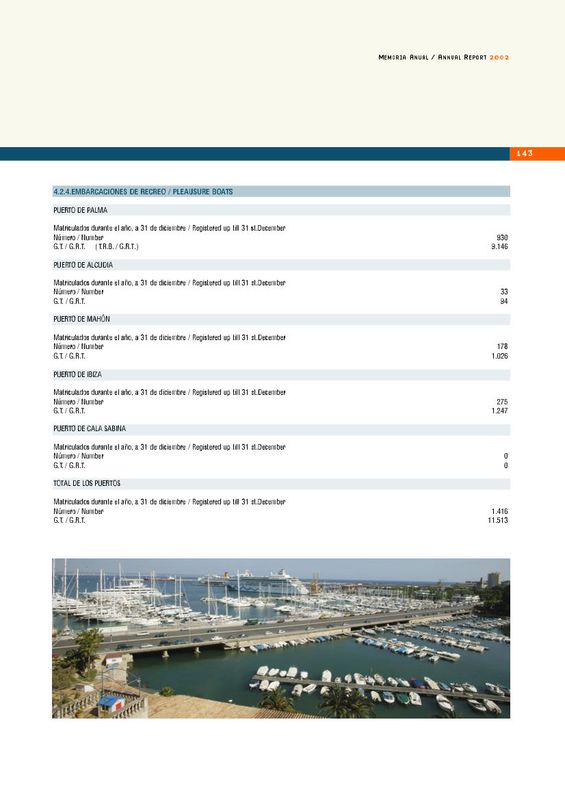Click the Puerto de Cala Sabina heading bar

(281, 429)
